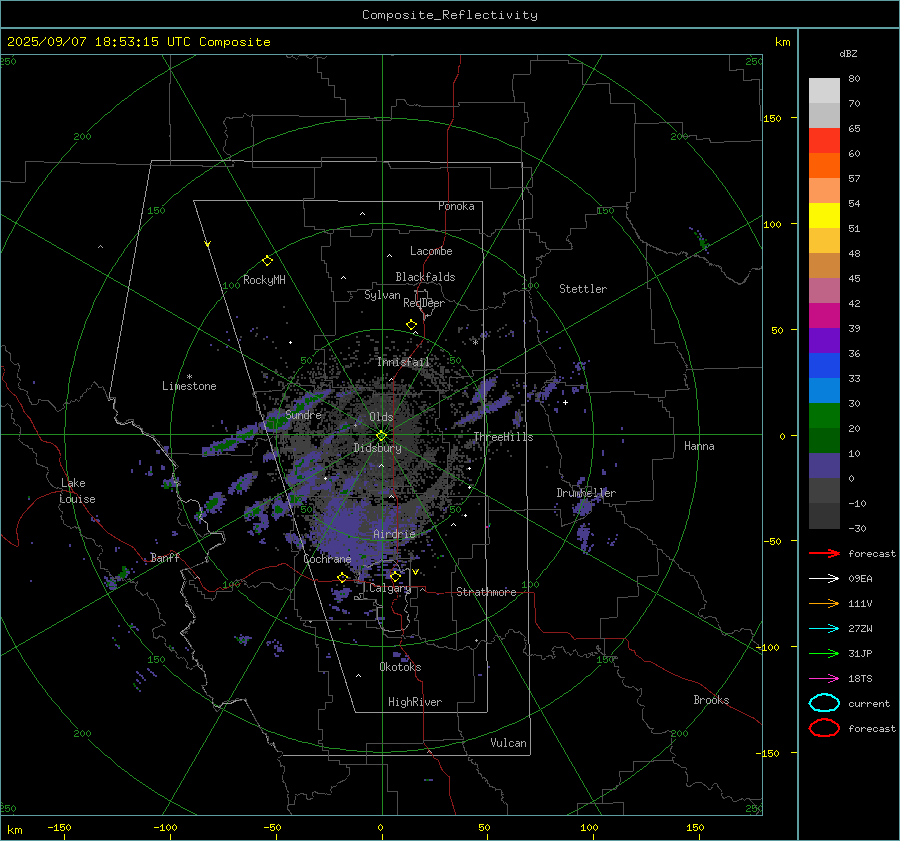Click the Didsbury label on map
900x841 pixels.
pyautogui.click(x=377, y=448)
